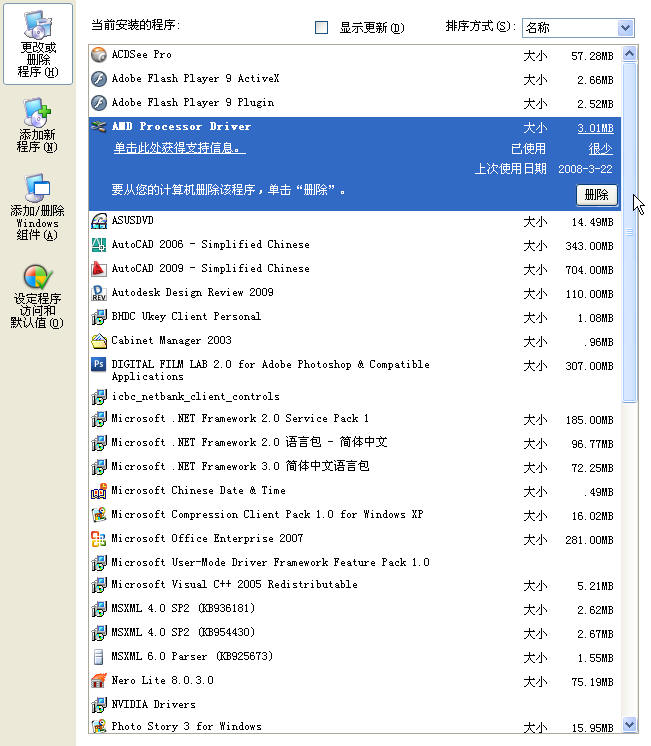651x746 pixels.
Task: Open the 排序方式 dropdown
Action: click(578, 28)
